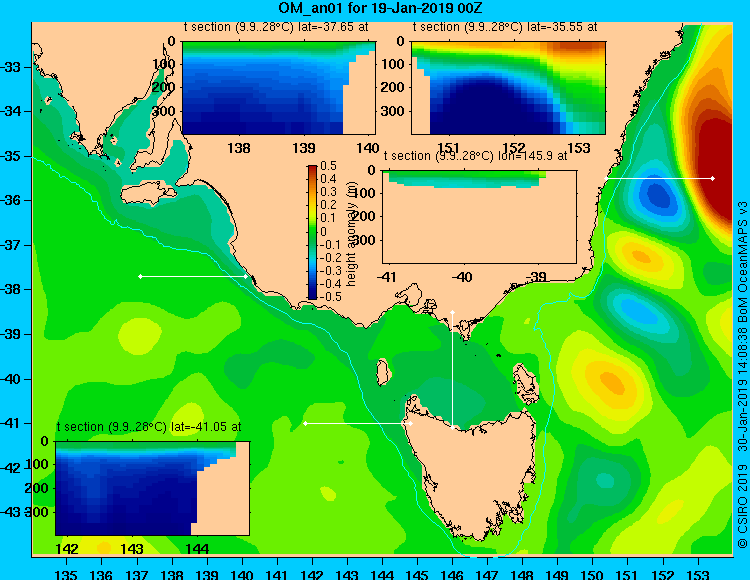Click Flinders Island northeast of Tasmania
Image resolution: width=750 pixels, height=580 pixels.
tap(527, 383)
